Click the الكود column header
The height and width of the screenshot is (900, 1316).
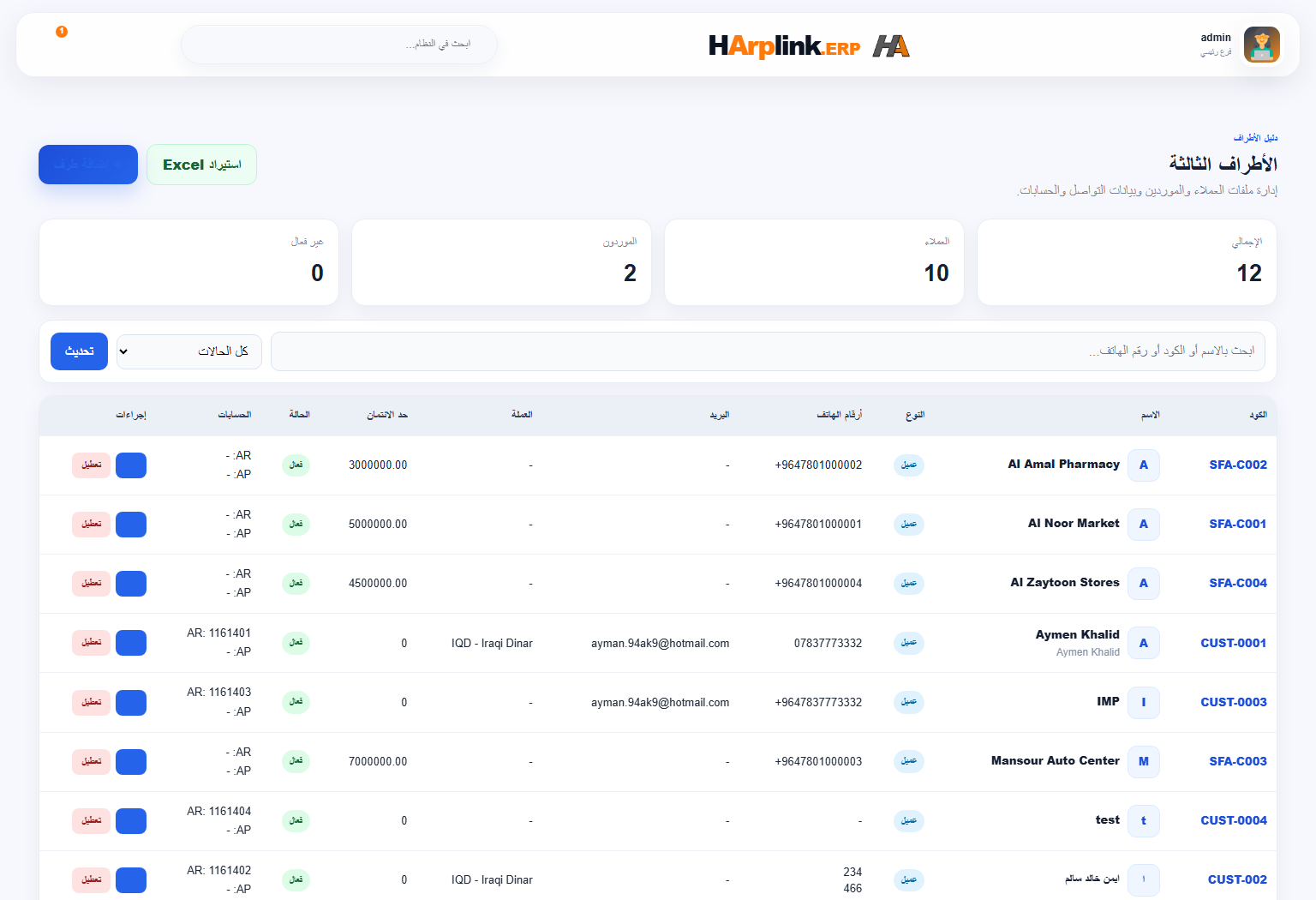1258,415
